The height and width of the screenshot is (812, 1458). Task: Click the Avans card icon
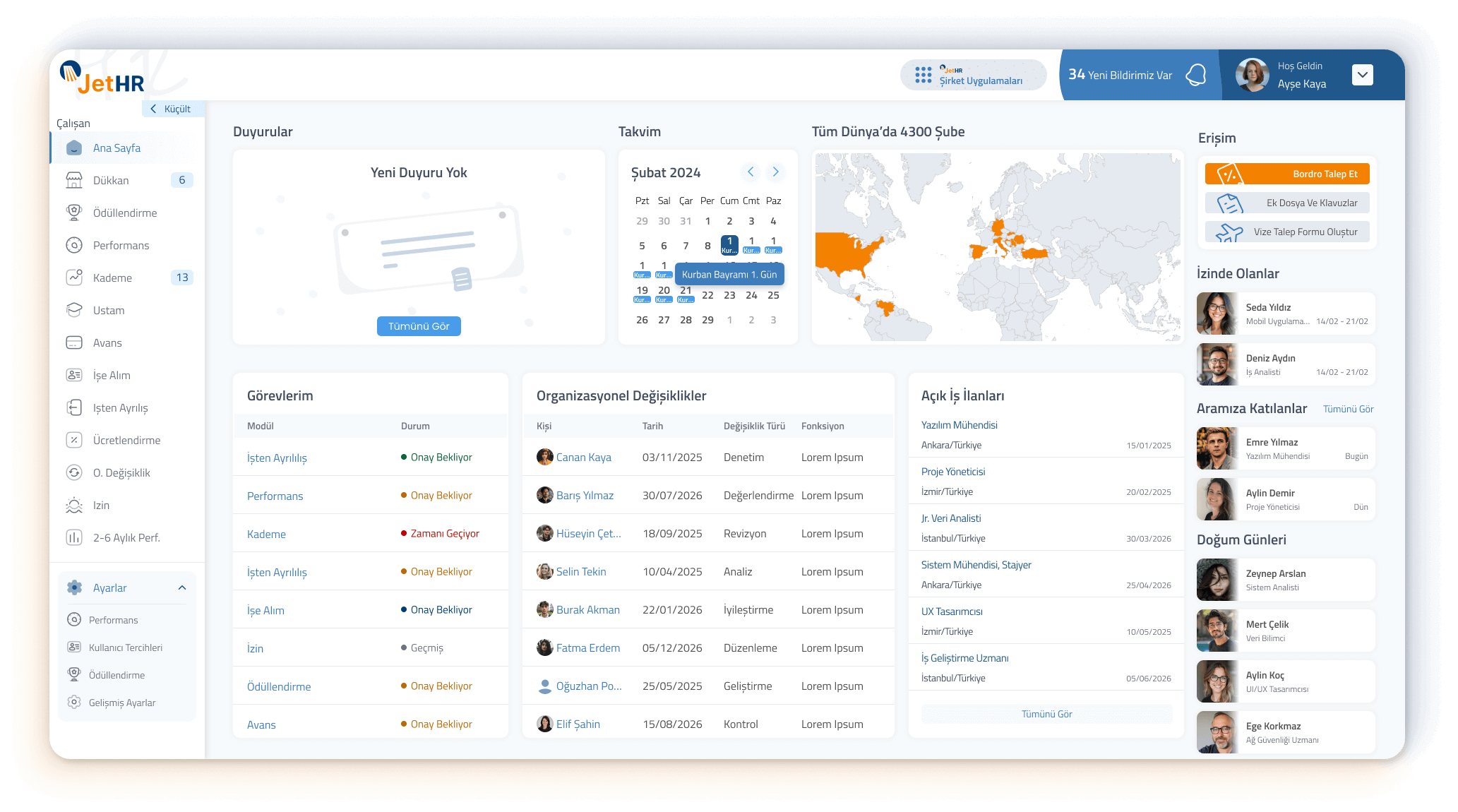[74, 342]
